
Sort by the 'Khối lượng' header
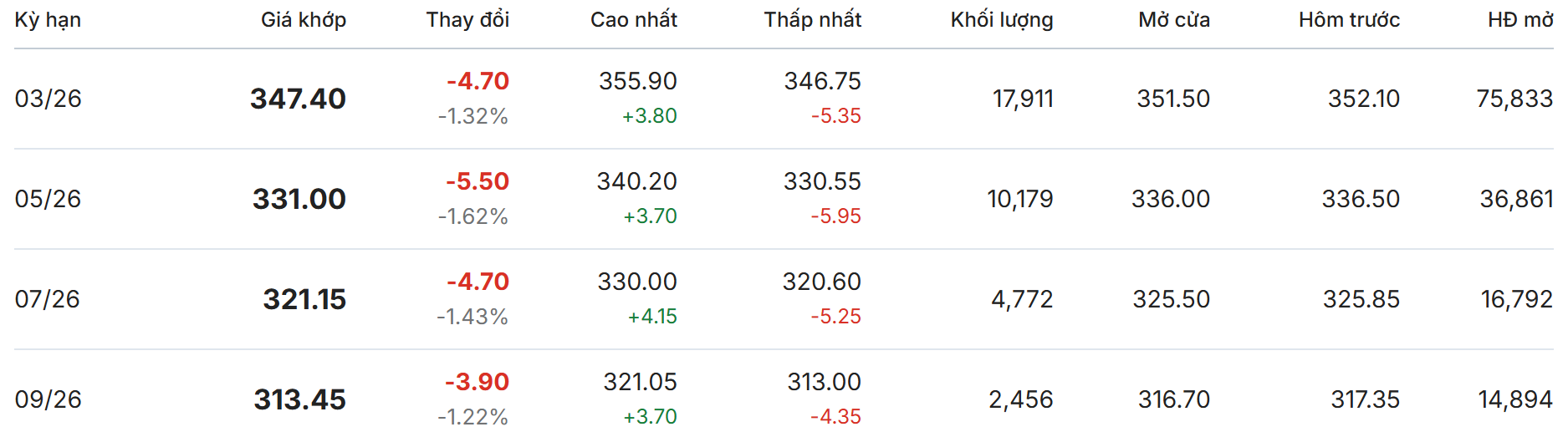[x=1001, y=20]
